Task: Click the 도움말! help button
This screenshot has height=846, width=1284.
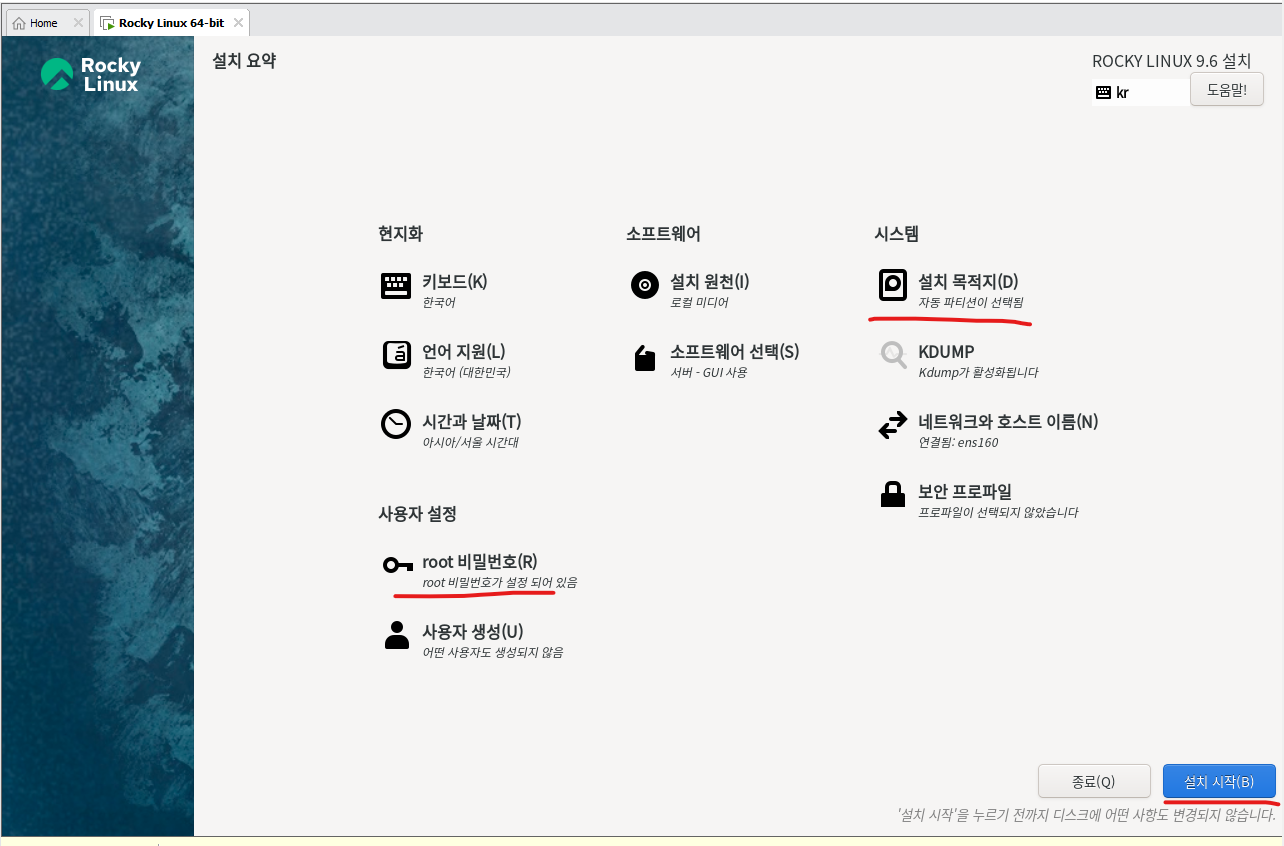Action: (1227, 89)
